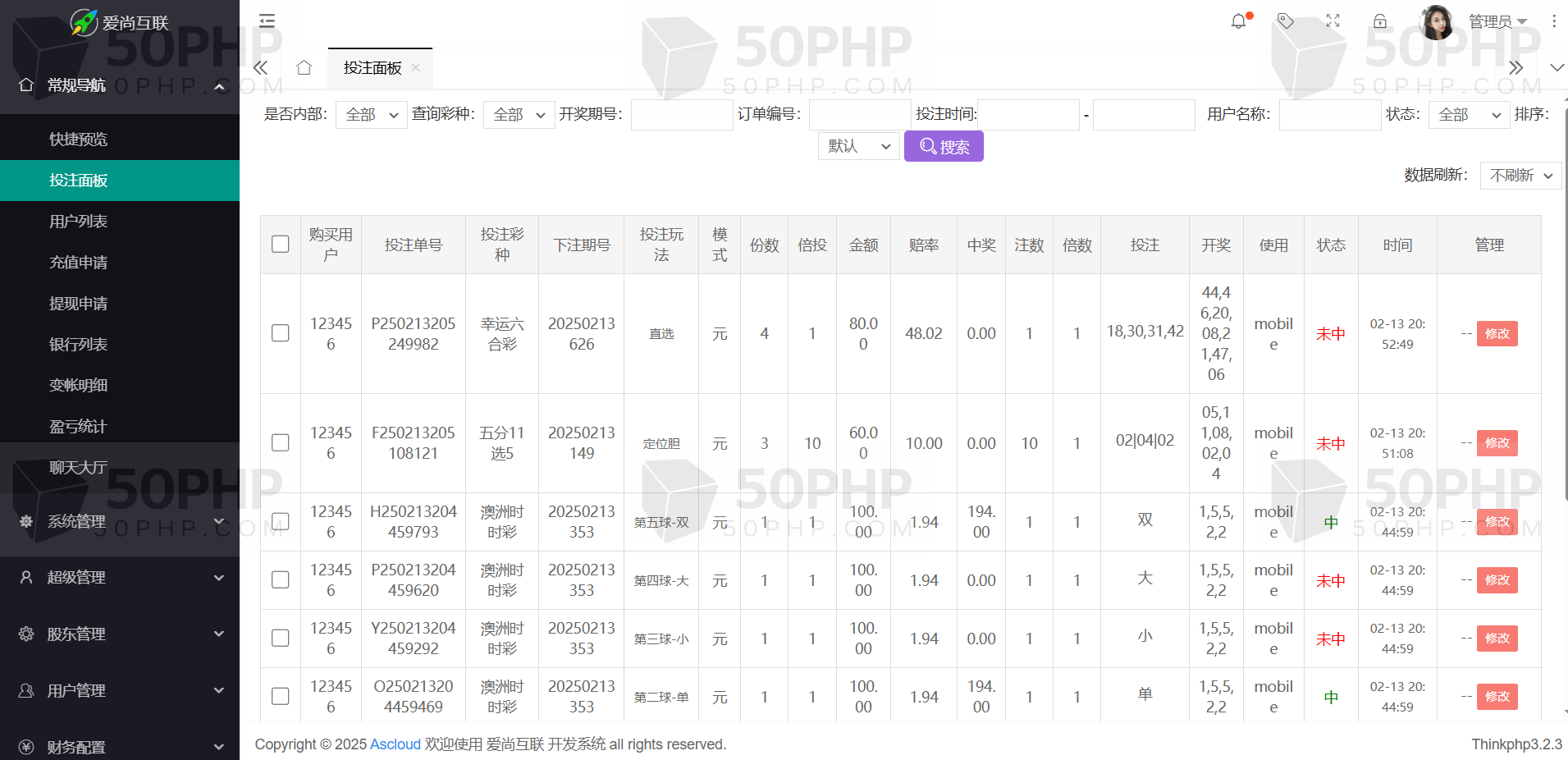
Task: Open the vertical three-dot more menu
Action: click(x=1553, y=21)
